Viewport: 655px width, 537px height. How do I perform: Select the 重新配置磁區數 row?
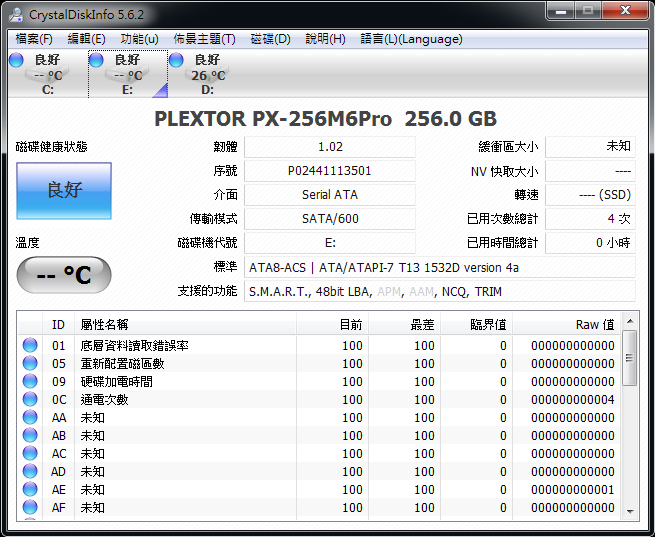[320, 363]
